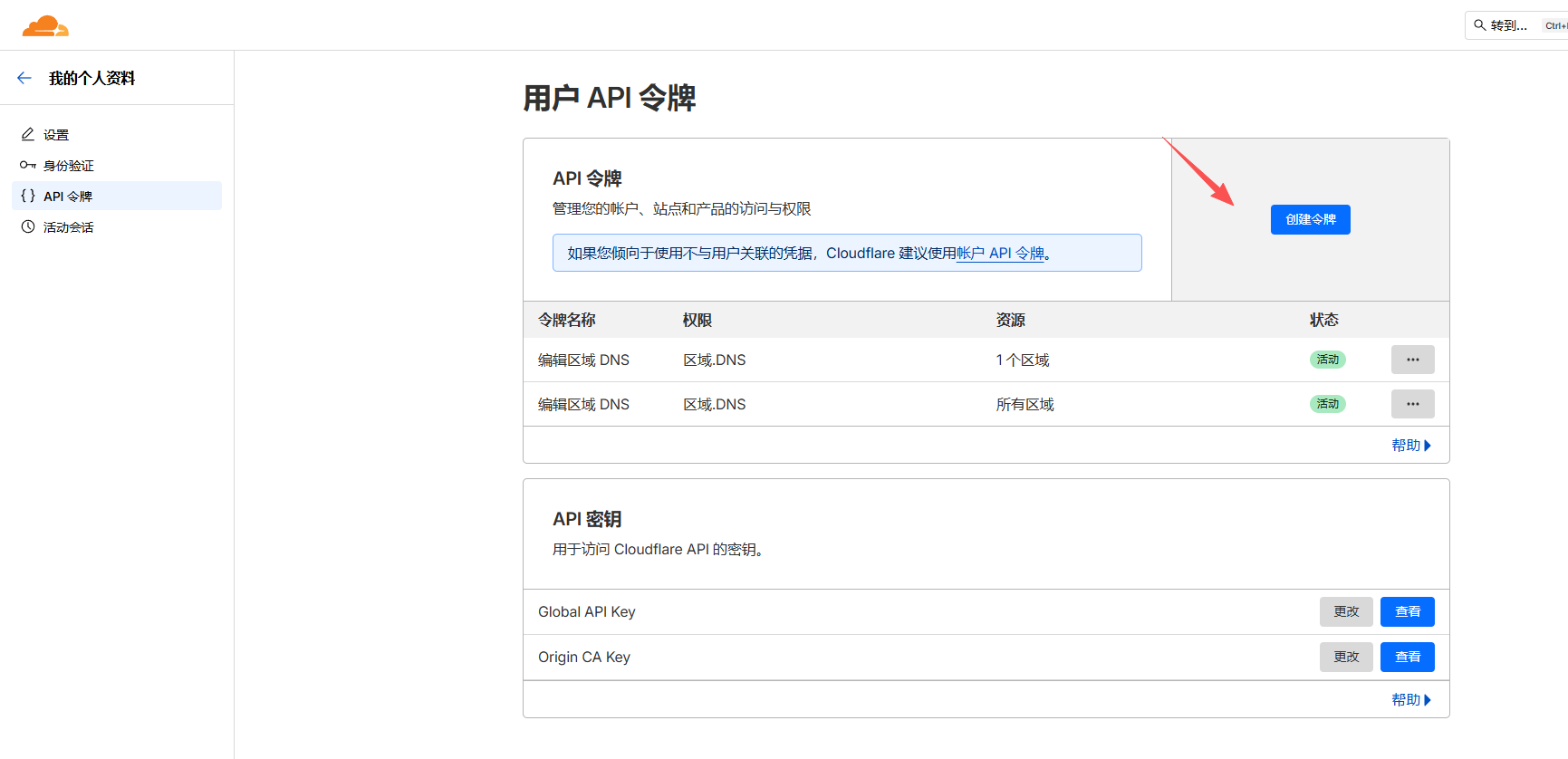This screenshot has height=759, width=1568.
Task: Click the 活动 status badge in the 所有区域 row
Action: click(x=1327, y=404)
